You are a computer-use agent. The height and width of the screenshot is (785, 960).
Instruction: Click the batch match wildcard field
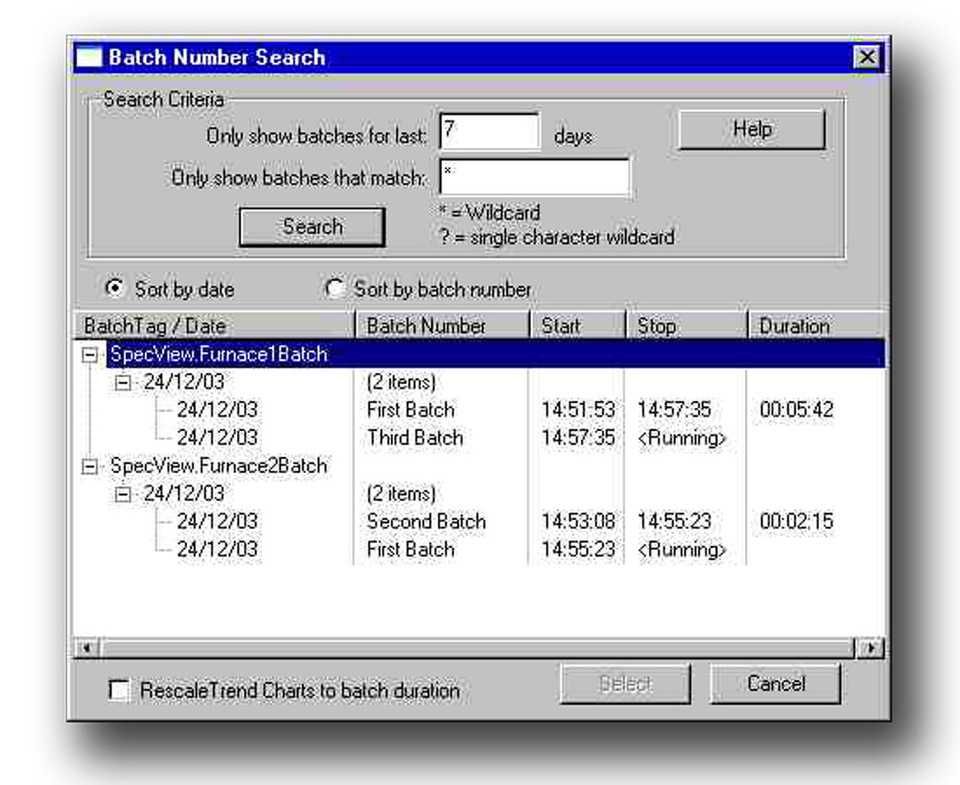click(534, 177)
